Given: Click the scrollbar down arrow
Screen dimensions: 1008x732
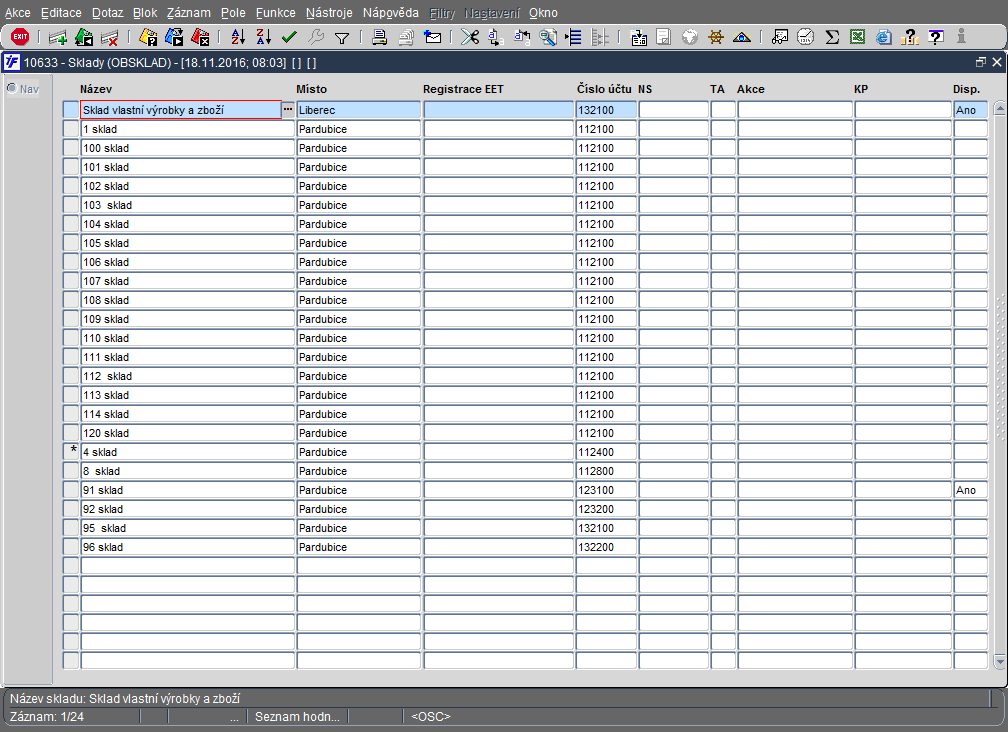Looking at the screenshot, I should (x=999, y=661).
